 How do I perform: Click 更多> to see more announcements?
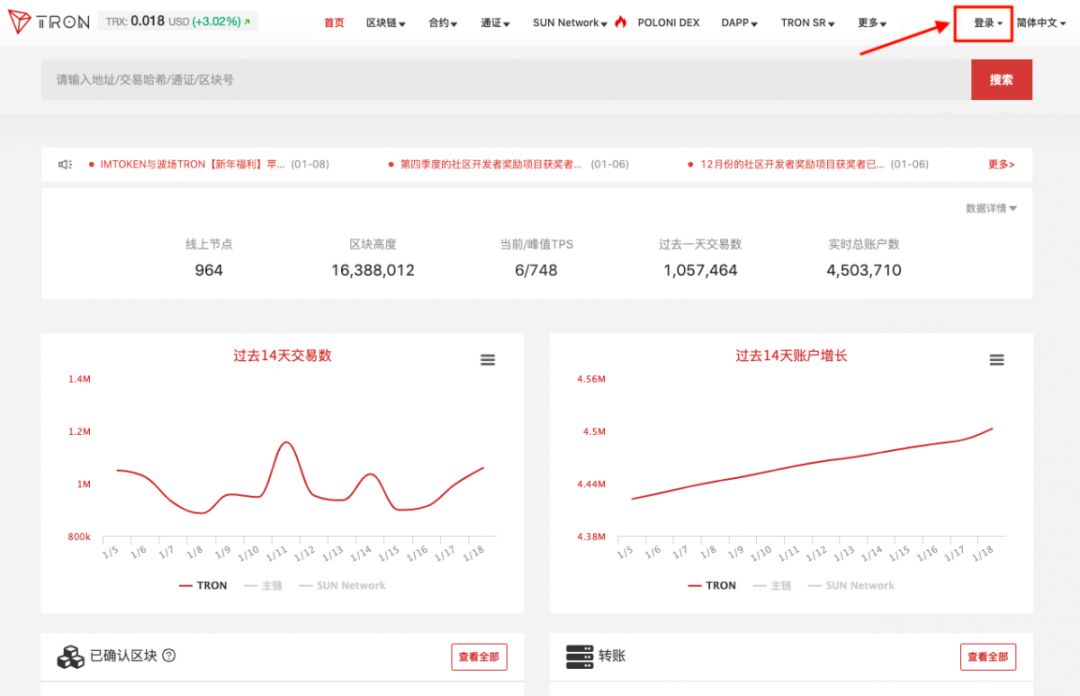pyautogui.click(x=1001, y=164)
